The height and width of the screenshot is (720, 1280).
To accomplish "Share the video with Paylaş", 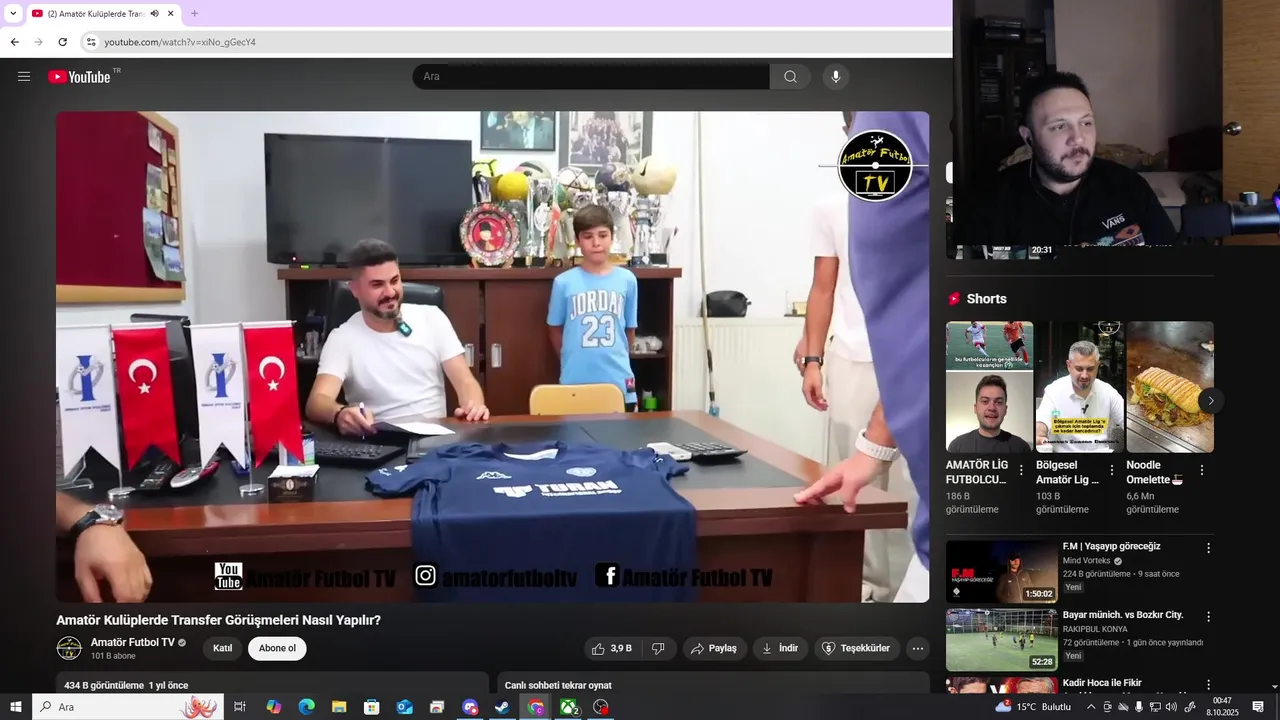I will pyautogui.click(x=714, y=648).
